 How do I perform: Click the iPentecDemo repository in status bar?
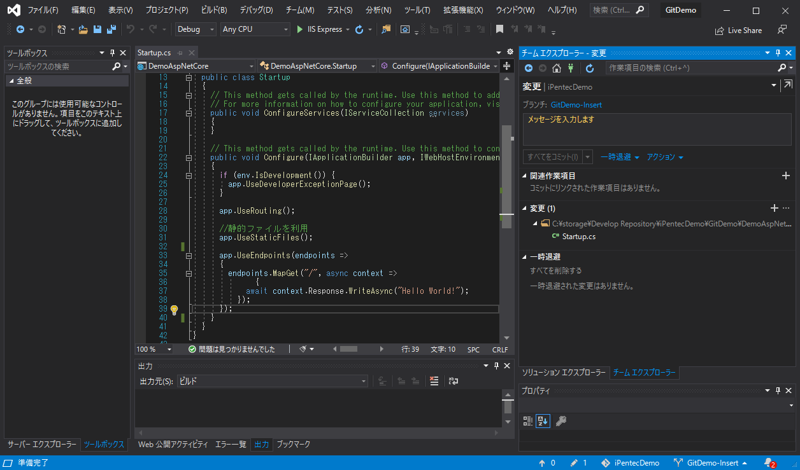(630, 463)
